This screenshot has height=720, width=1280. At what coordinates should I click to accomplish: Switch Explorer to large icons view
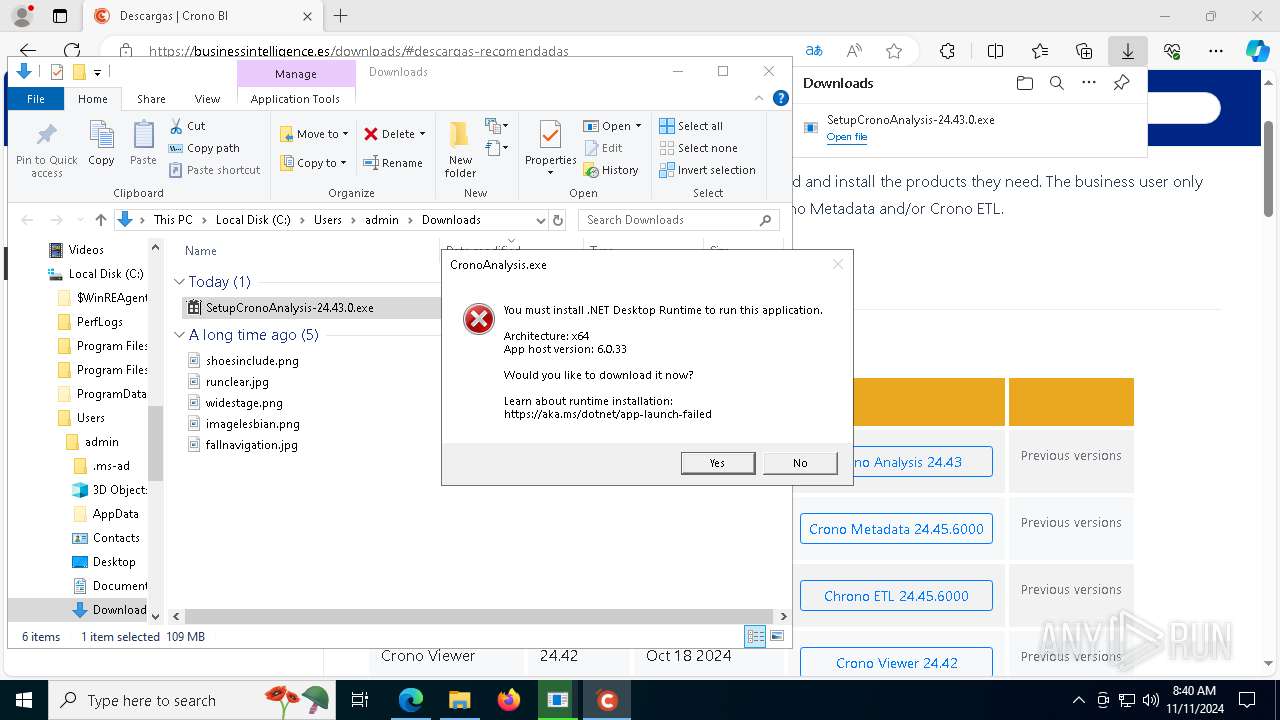pos(777,636)
